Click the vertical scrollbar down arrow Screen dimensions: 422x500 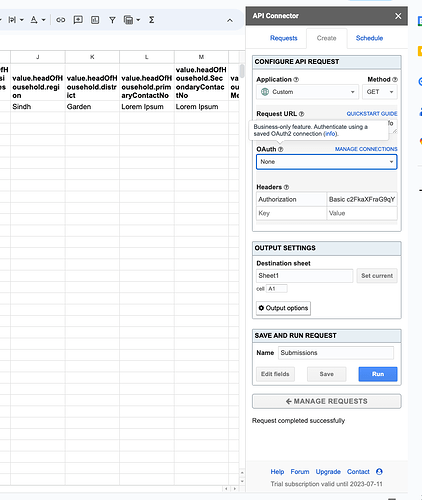coord(242,481)
